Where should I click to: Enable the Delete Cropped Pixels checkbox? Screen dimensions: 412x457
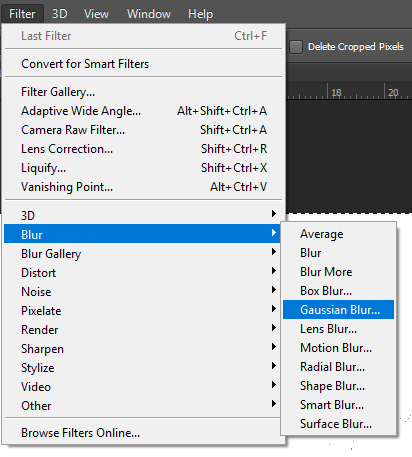[296, 47]
